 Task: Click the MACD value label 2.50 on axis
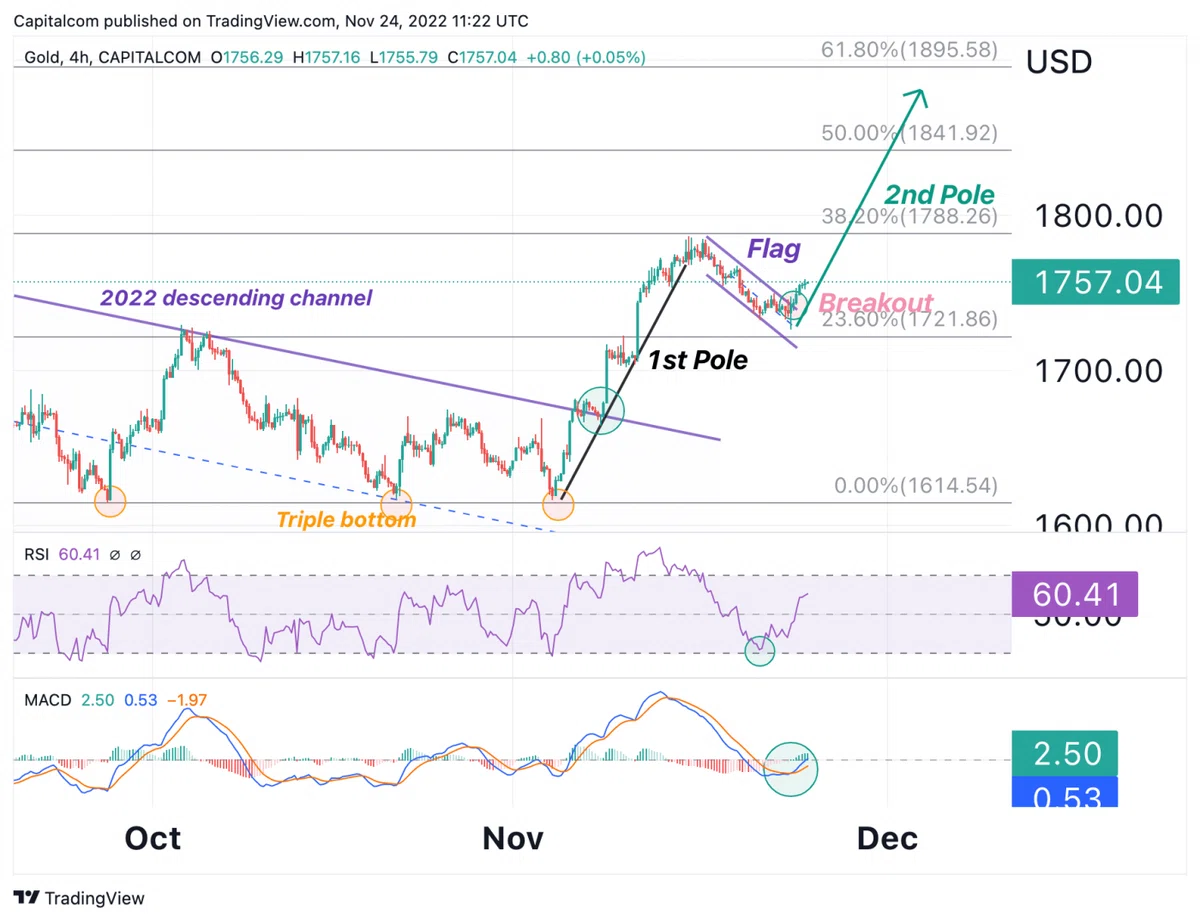pyautogui.click(x=1065, y=754)
